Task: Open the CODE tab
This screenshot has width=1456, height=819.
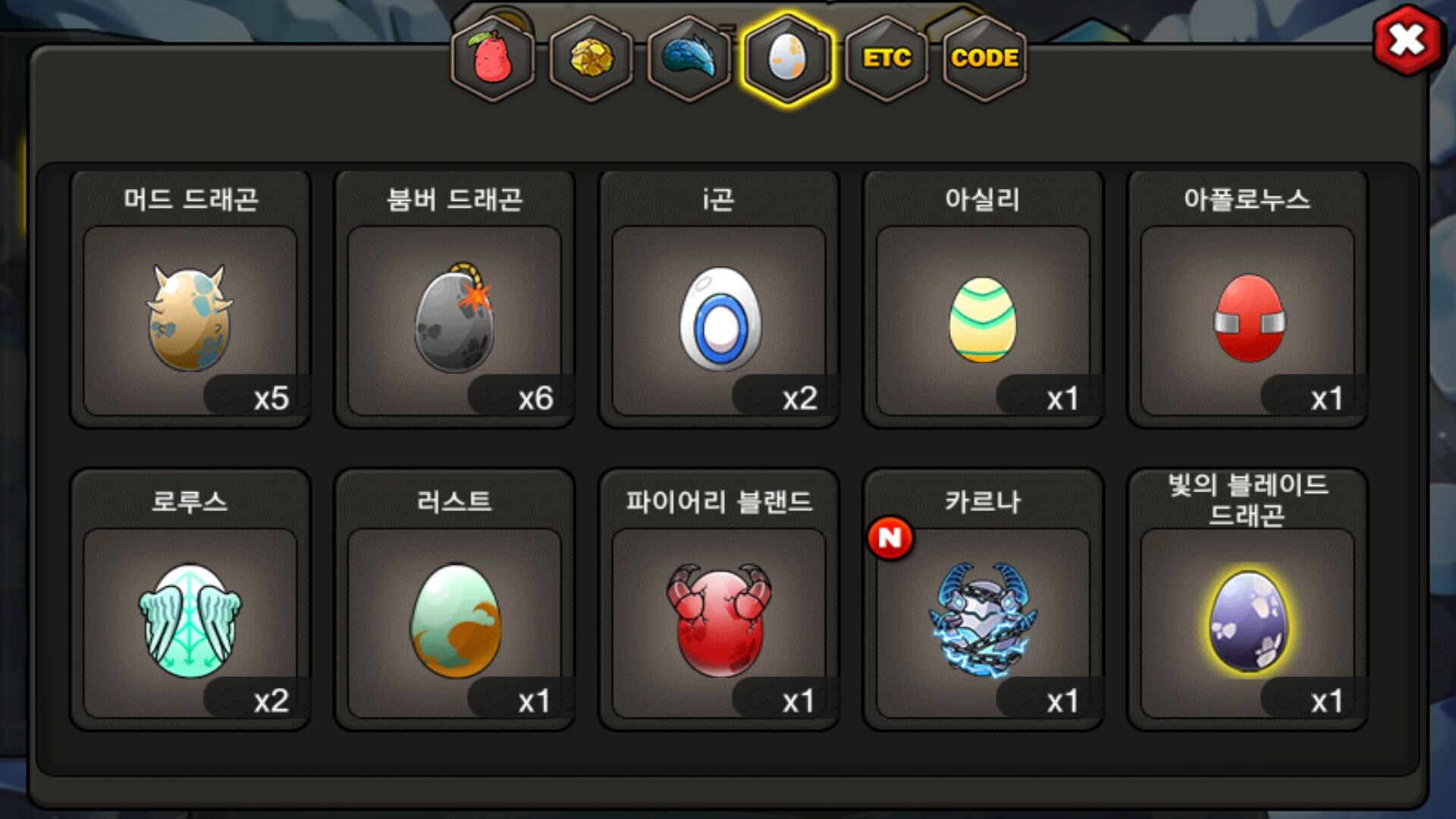Action: click(984, 58)
